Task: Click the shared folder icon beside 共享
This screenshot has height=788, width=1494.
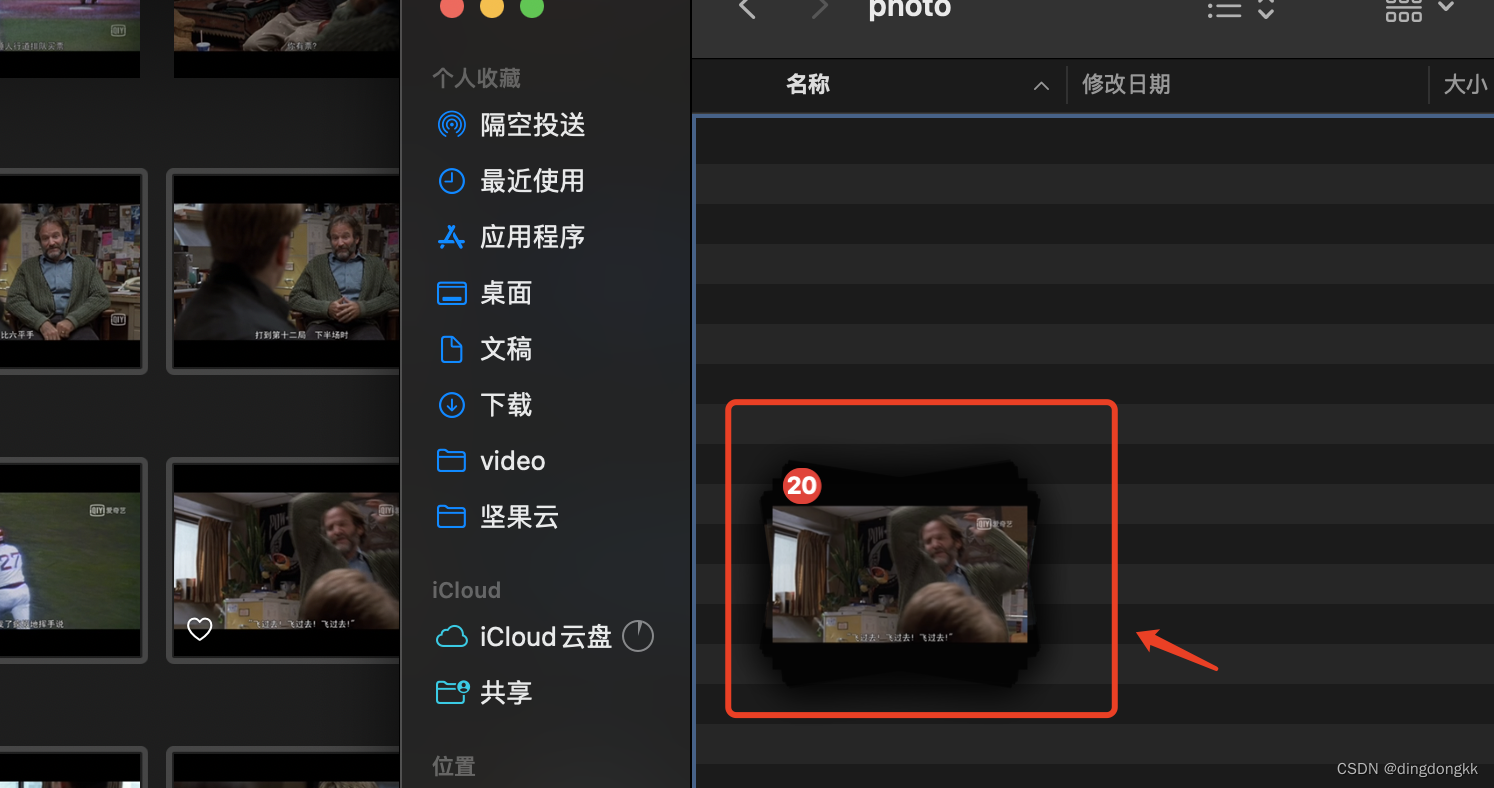Action: click(x=452, y=692)
